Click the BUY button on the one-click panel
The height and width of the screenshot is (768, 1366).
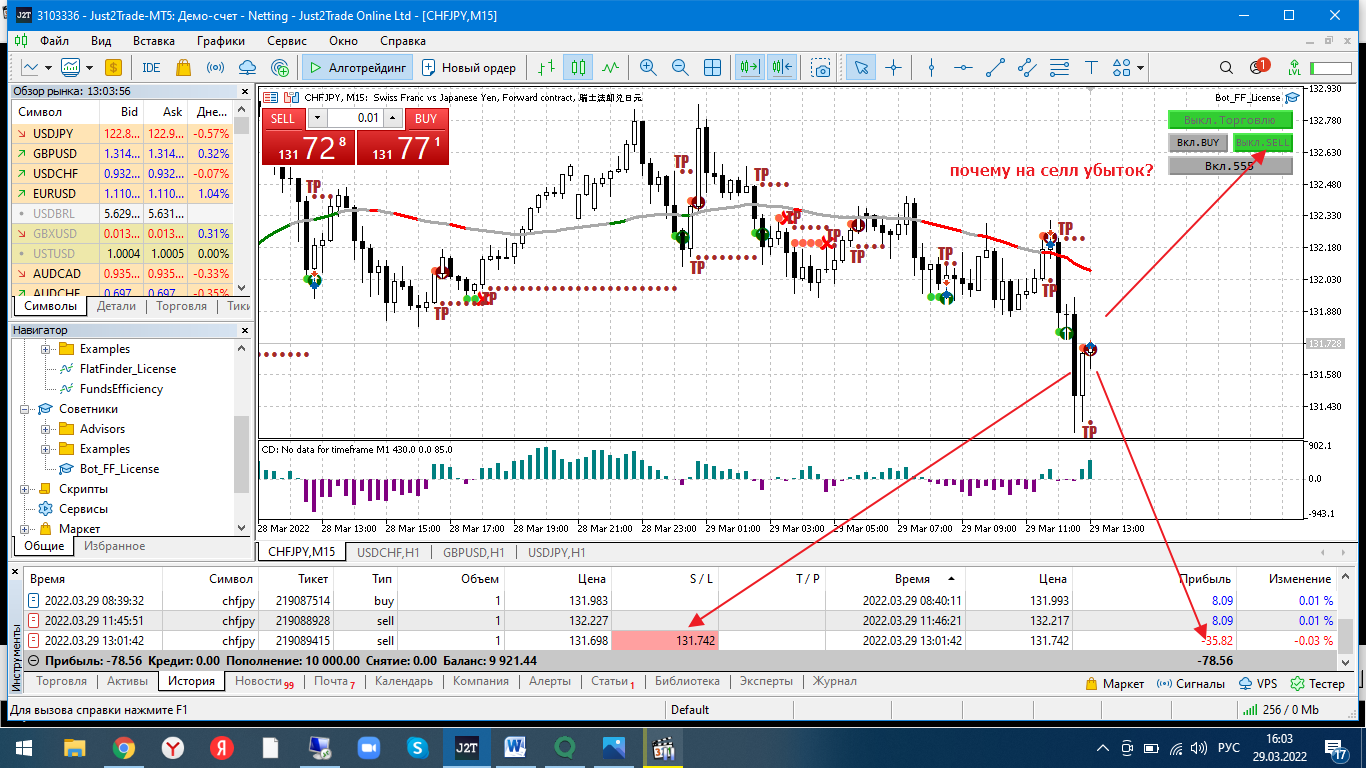[426, 118]
